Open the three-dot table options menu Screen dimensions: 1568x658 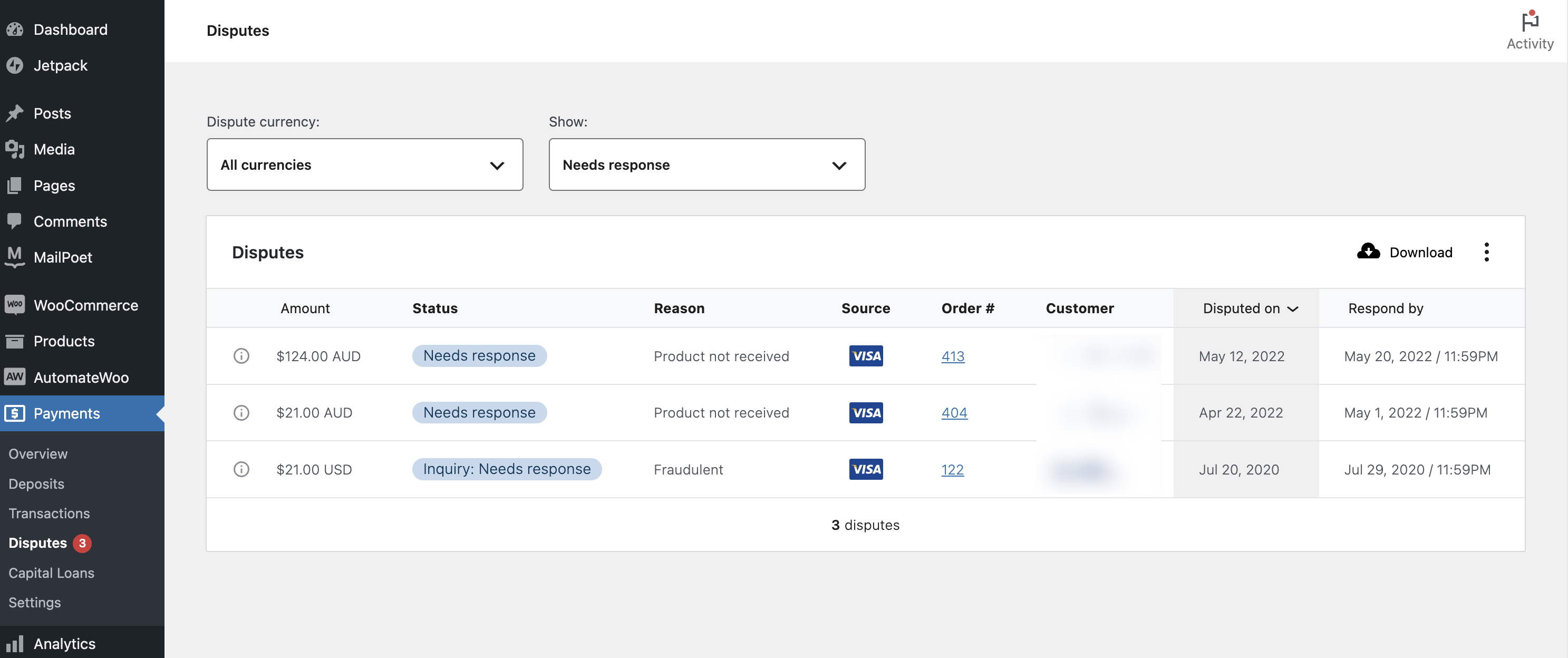[1486, 251]
